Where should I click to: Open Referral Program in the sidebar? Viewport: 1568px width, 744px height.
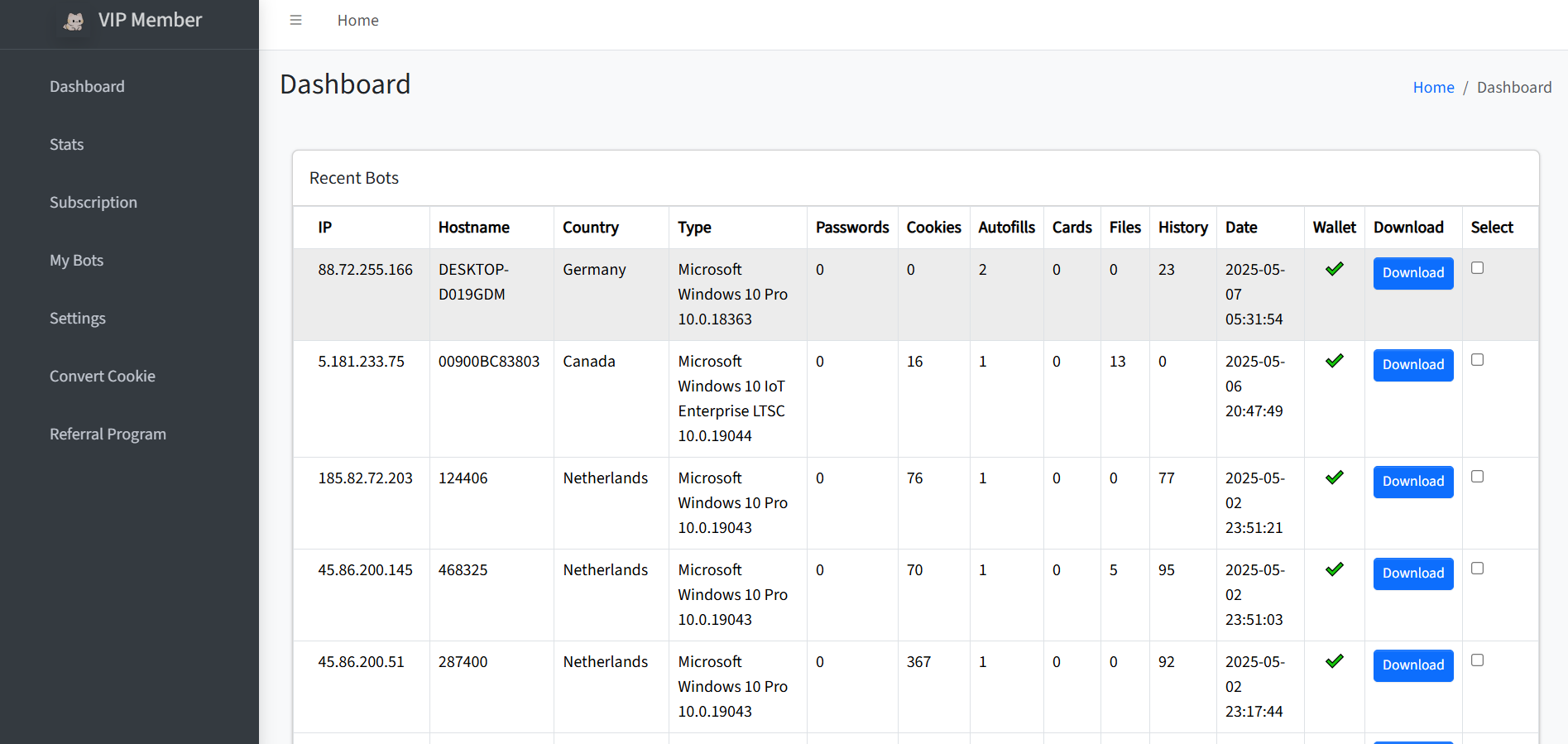108,434
